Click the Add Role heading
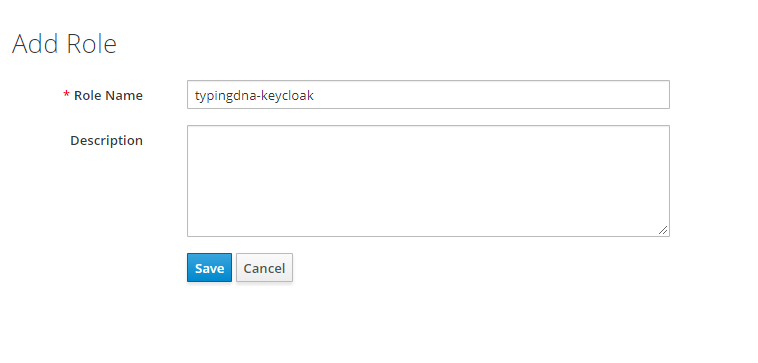This screenshot has height=363, width=758. pyautogui.click(x=64, y=44)
